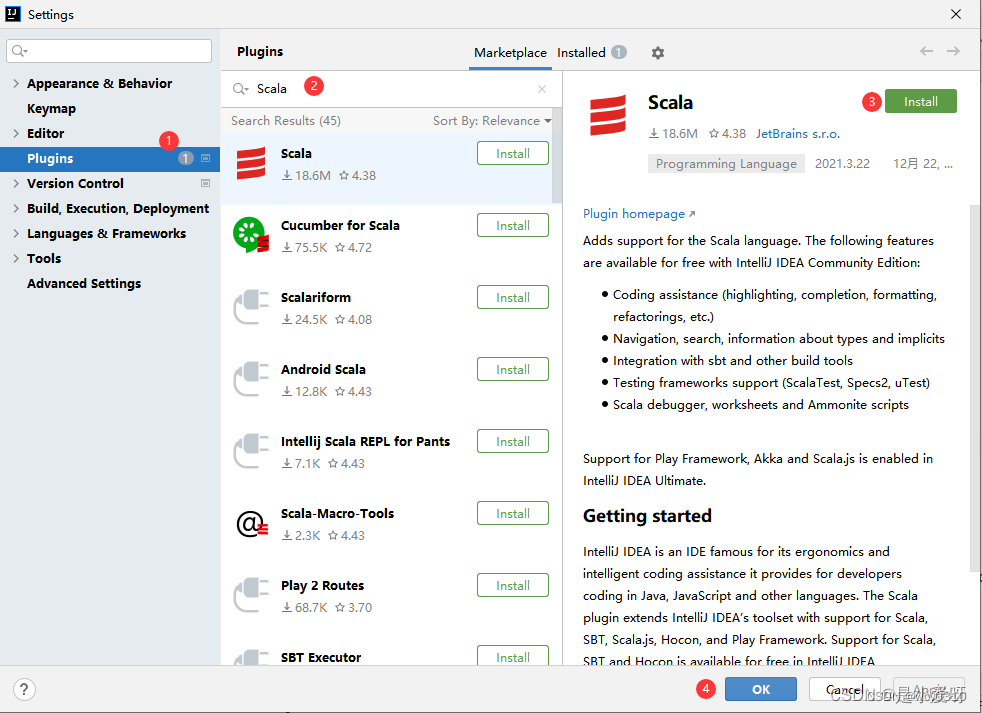Expand the Version Control node
982x713 pixels.
(x=16, y=184)
